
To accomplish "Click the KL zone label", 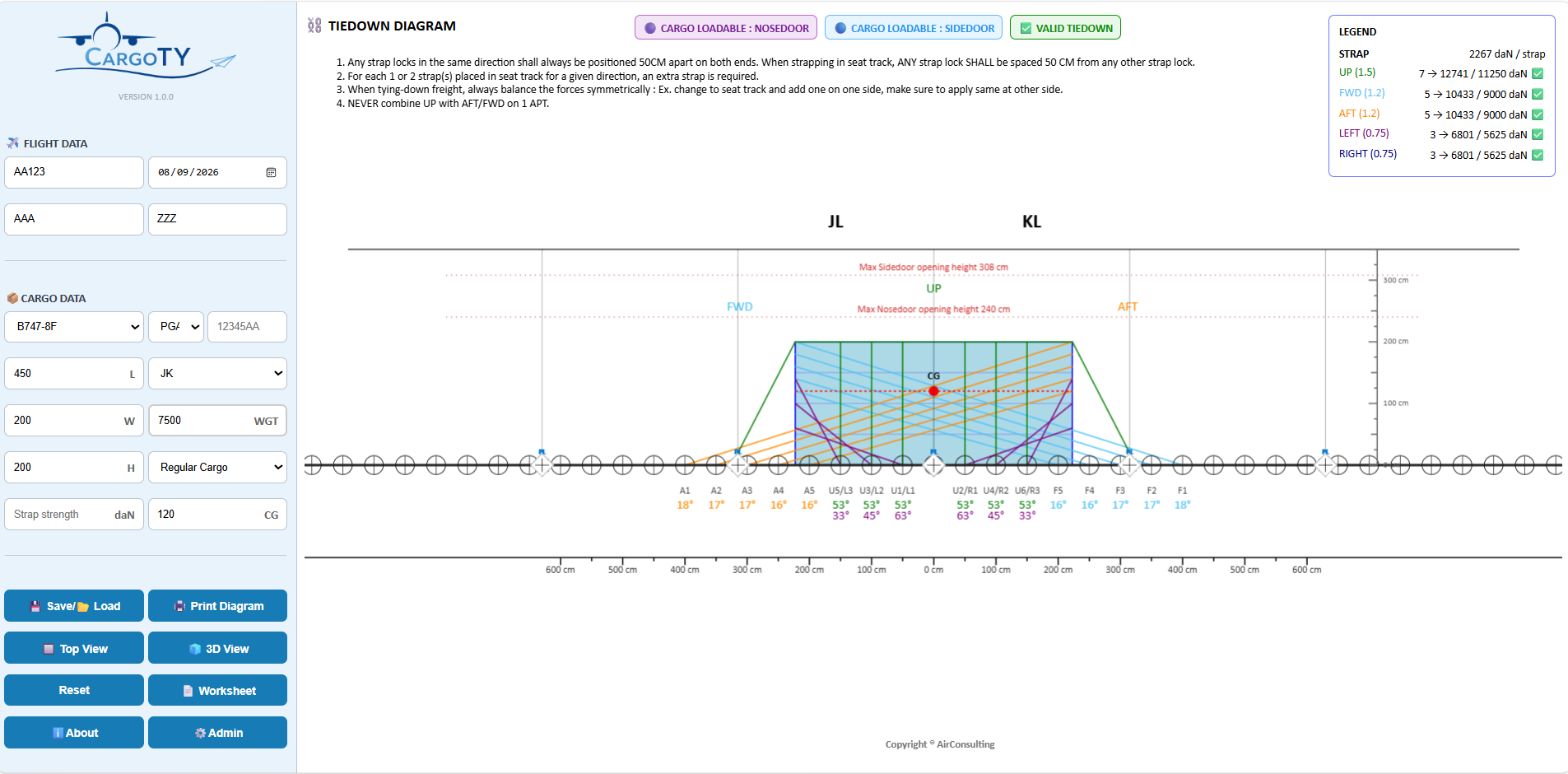I will pos(1031,221).
